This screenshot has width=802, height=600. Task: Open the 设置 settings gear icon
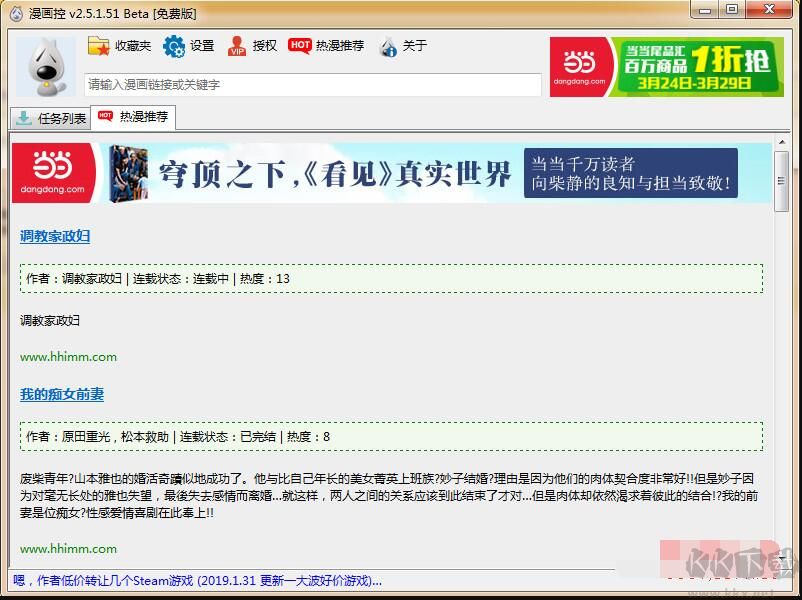tap(173, 46)
